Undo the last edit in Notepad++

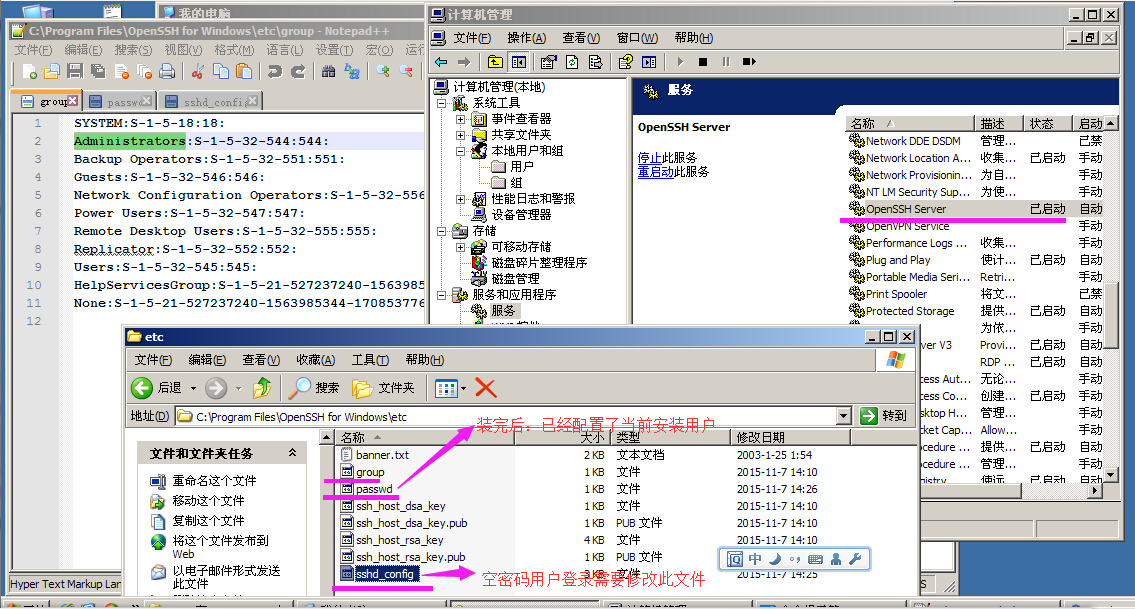[x=274, y=71]
